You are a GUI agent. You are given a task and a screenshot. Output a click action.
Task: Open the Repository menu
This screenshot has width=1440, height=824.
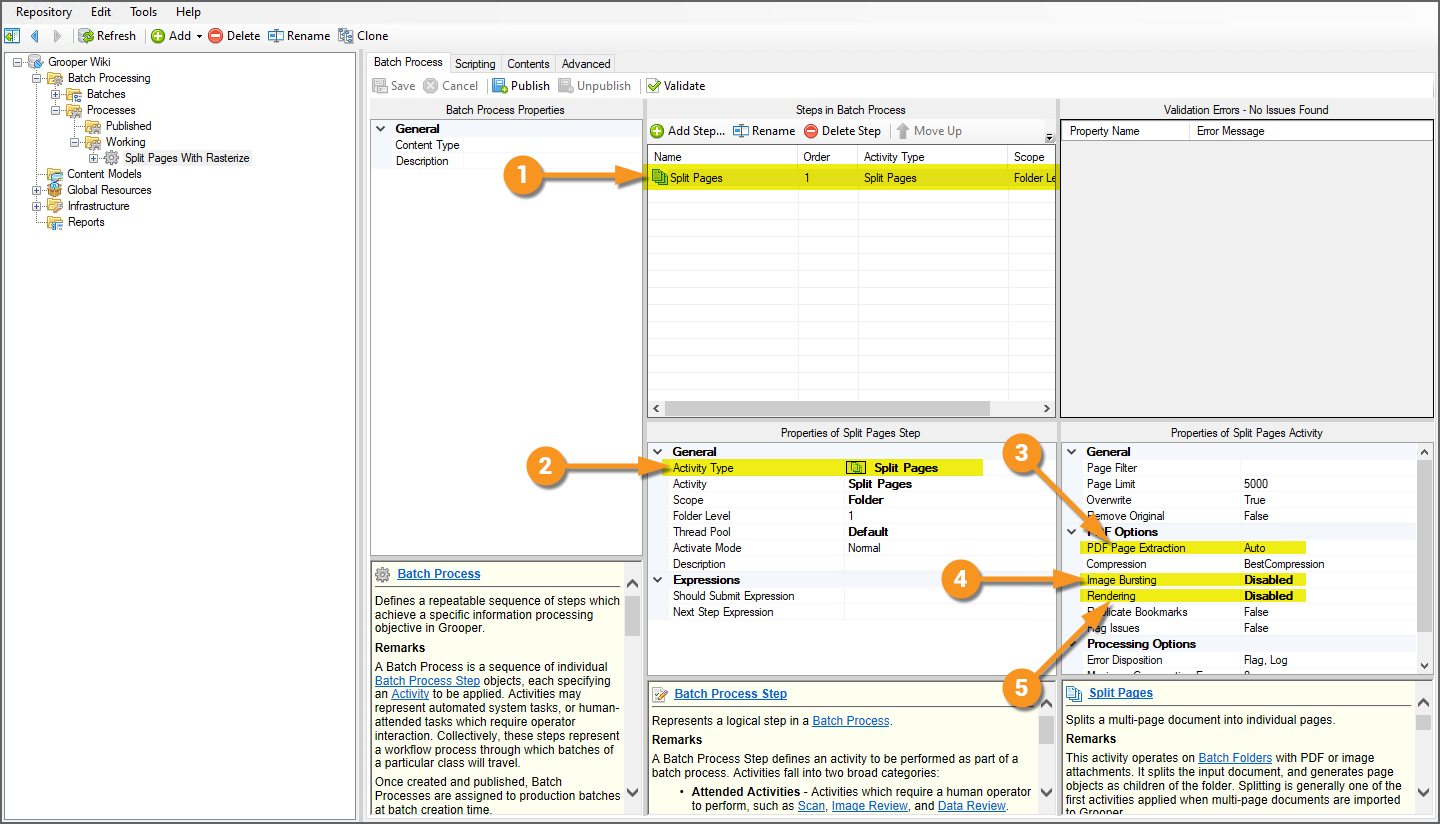(44, 12)
